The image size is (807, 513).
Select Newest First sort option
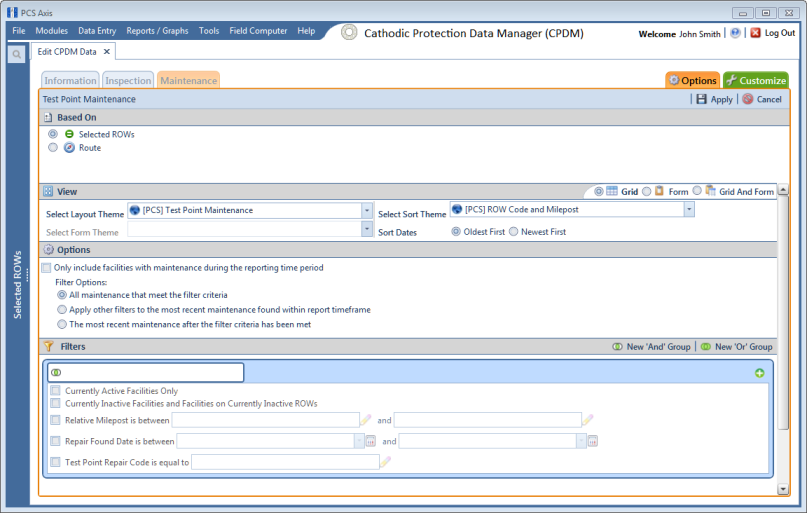pos(514,232)
